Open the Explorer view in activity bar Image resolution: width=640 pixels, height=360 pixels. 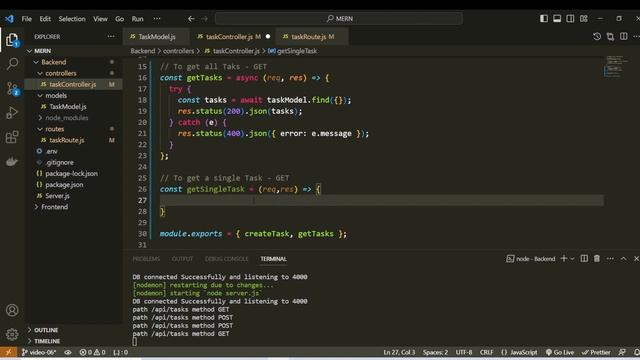pos(12,40)
